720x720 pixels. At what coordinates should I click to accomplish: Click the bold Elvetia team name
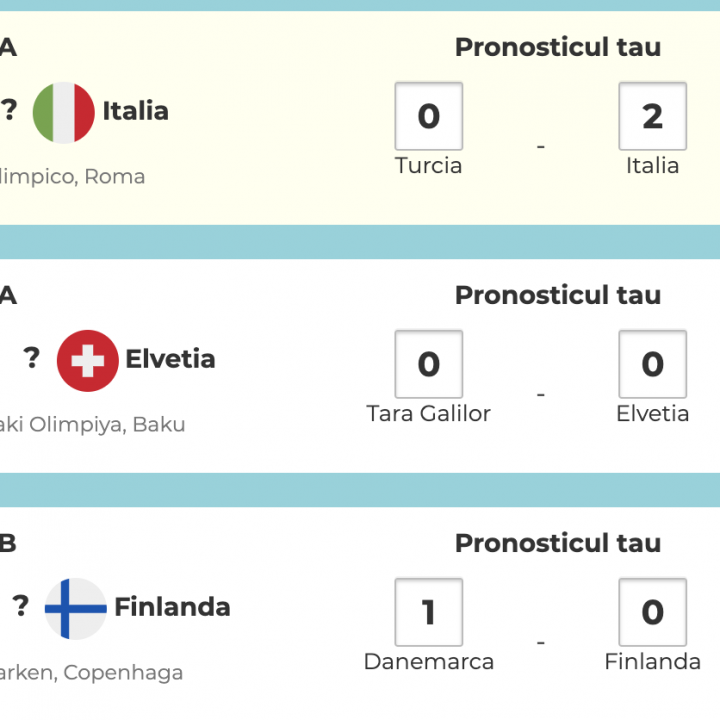click(x=170, y=359)
